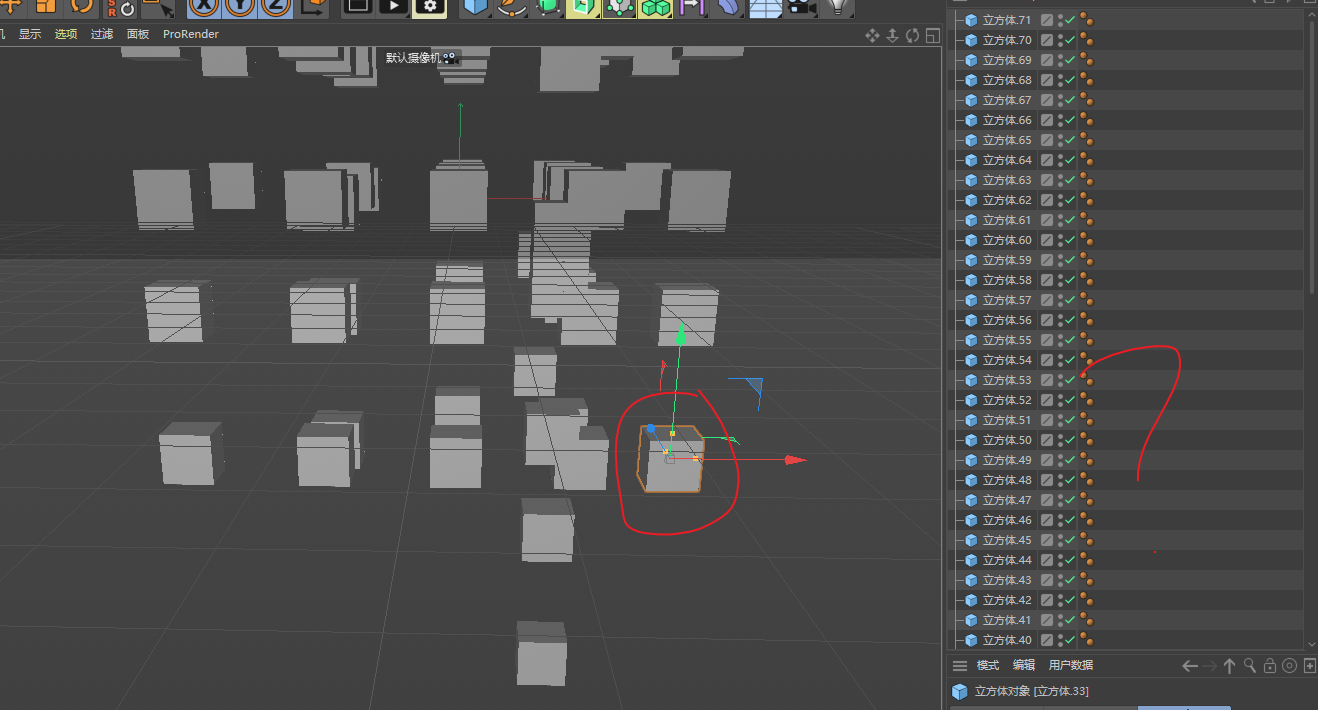Click the layer box next to 立方体.66
The width and height of the screenshot is (1318, 710).
(x=1046, y=120)
